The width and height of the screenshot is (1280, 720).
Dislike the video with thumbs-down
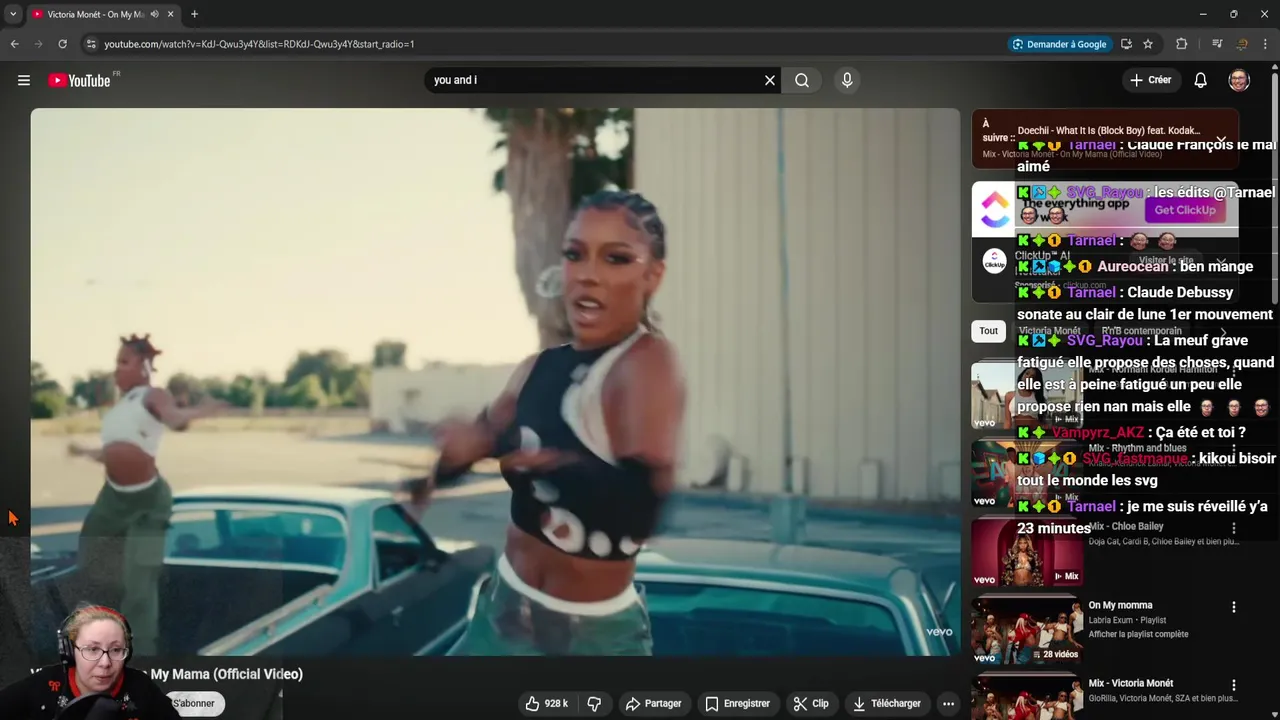594,704
